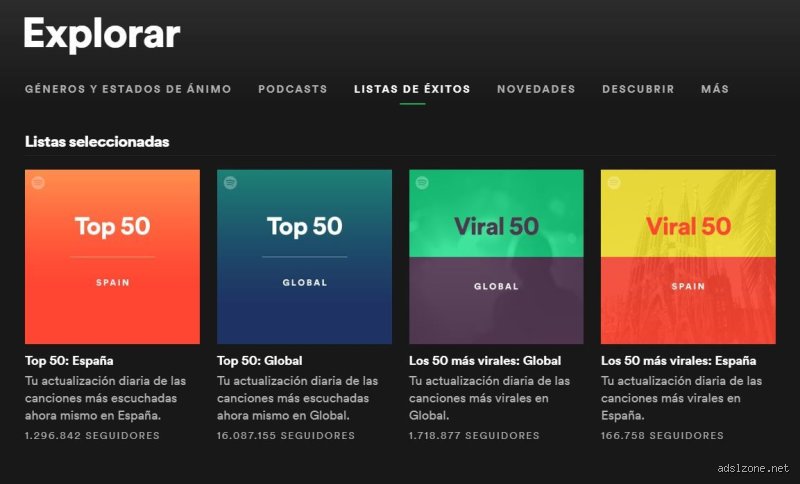Screen dimensions: 800x484
Task: Open Los 50 más virales: España link
Action: [679, 361]
